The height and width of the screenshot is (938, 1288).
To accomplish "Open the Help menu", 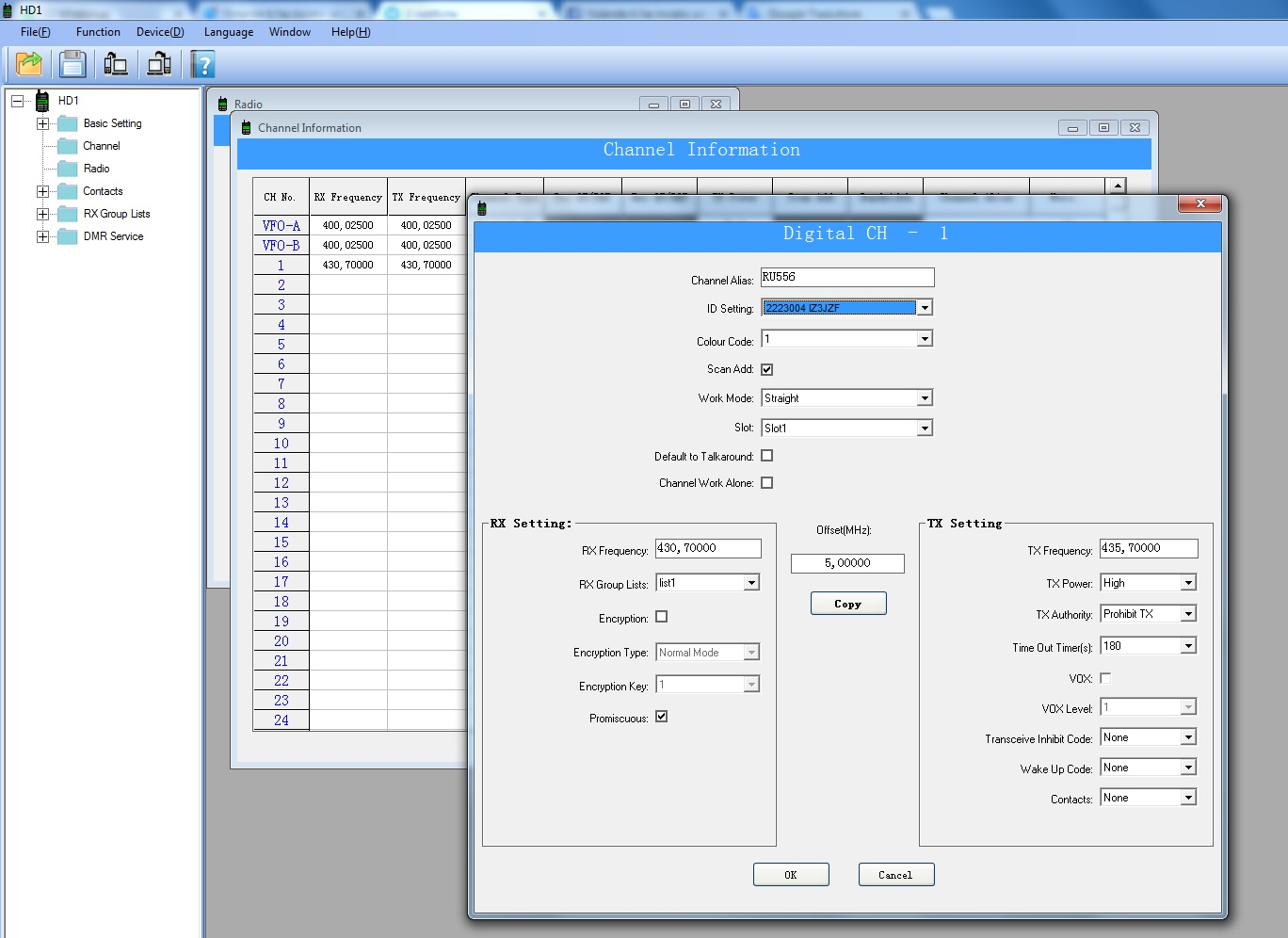I will click(x=351, y=32).
